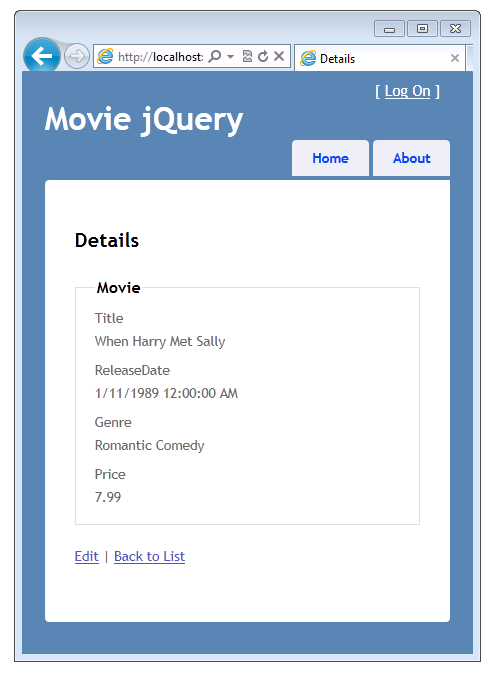Click the Genre field label
The height and width of the screenshot is (679, 492).
pyautogui.click(x=113, y=422)
